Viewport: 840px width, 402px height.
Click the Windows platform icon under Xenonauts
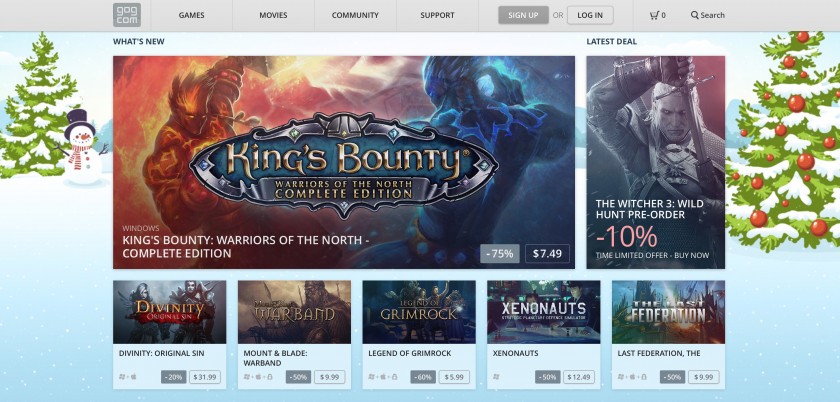pos(496,377)
